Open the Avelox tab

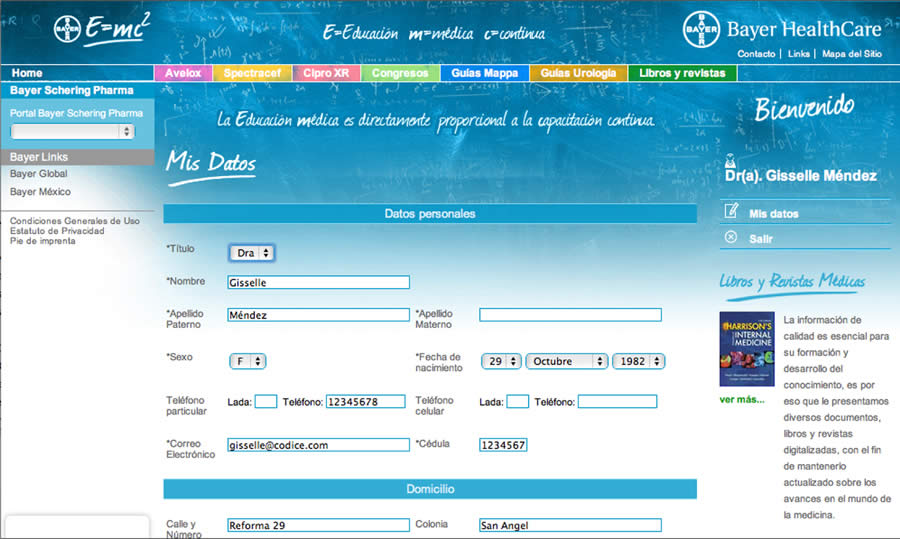[x=183, y=73]
